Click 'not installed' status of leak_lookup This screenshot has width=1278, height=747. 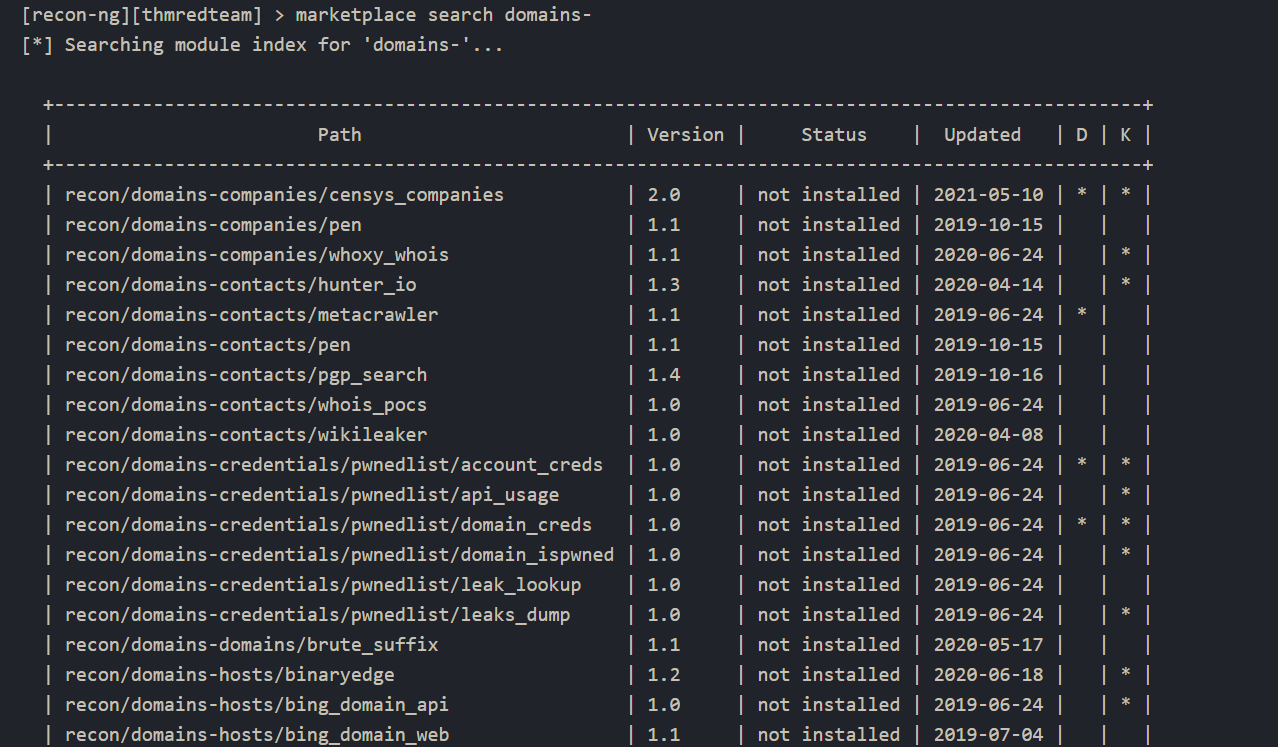click(828, 585)
